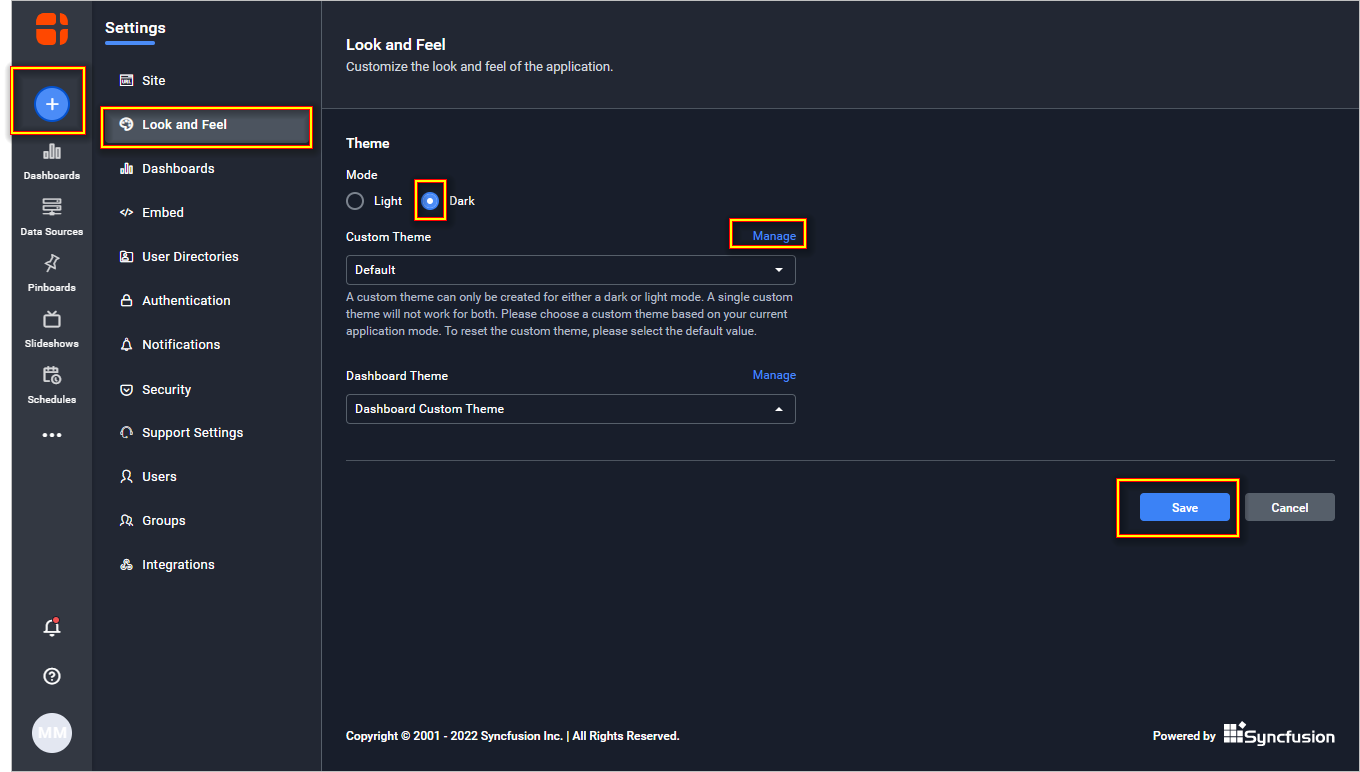The image size is (1360, 772).
Task: Select the Dark mode radio button
Action: (430, 201)
